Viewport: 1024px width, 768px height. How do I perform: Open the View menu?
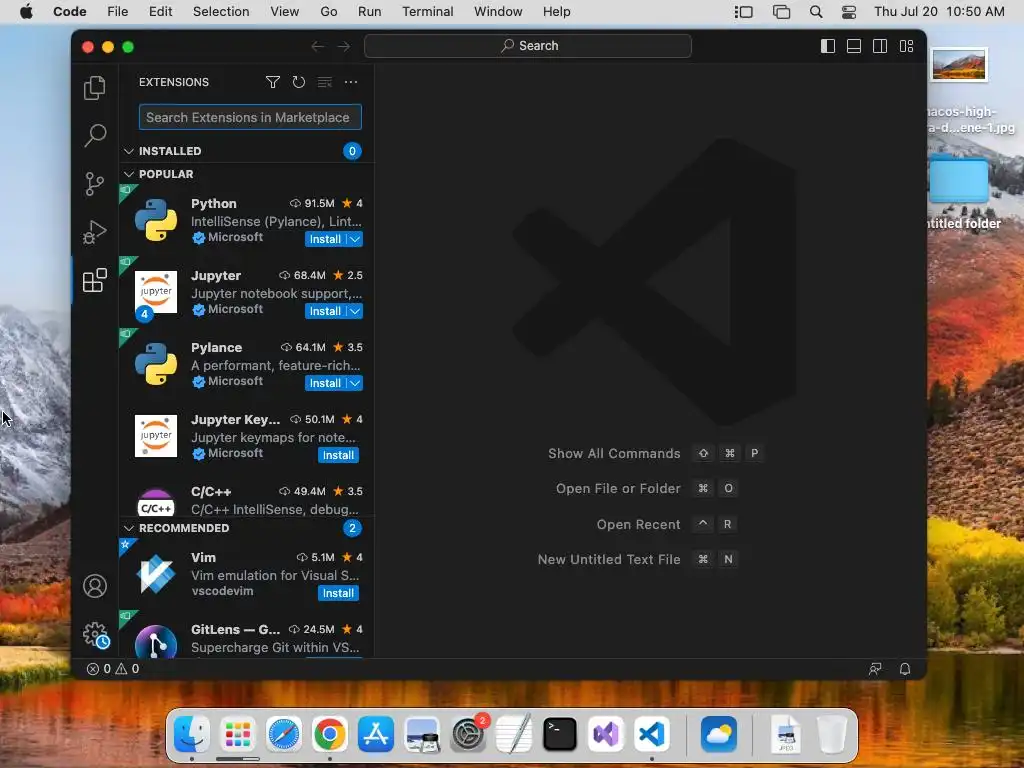point(285,12)
